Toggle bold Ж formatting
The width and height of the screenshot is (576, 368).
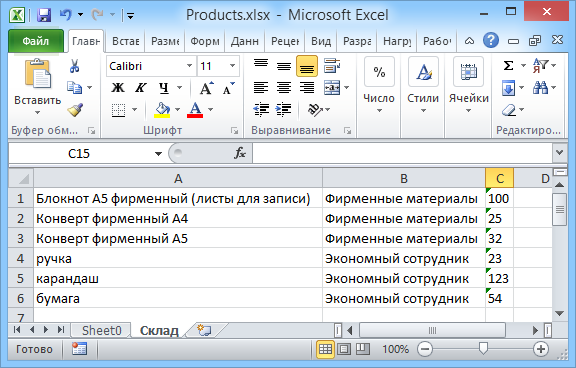[118, 88]
